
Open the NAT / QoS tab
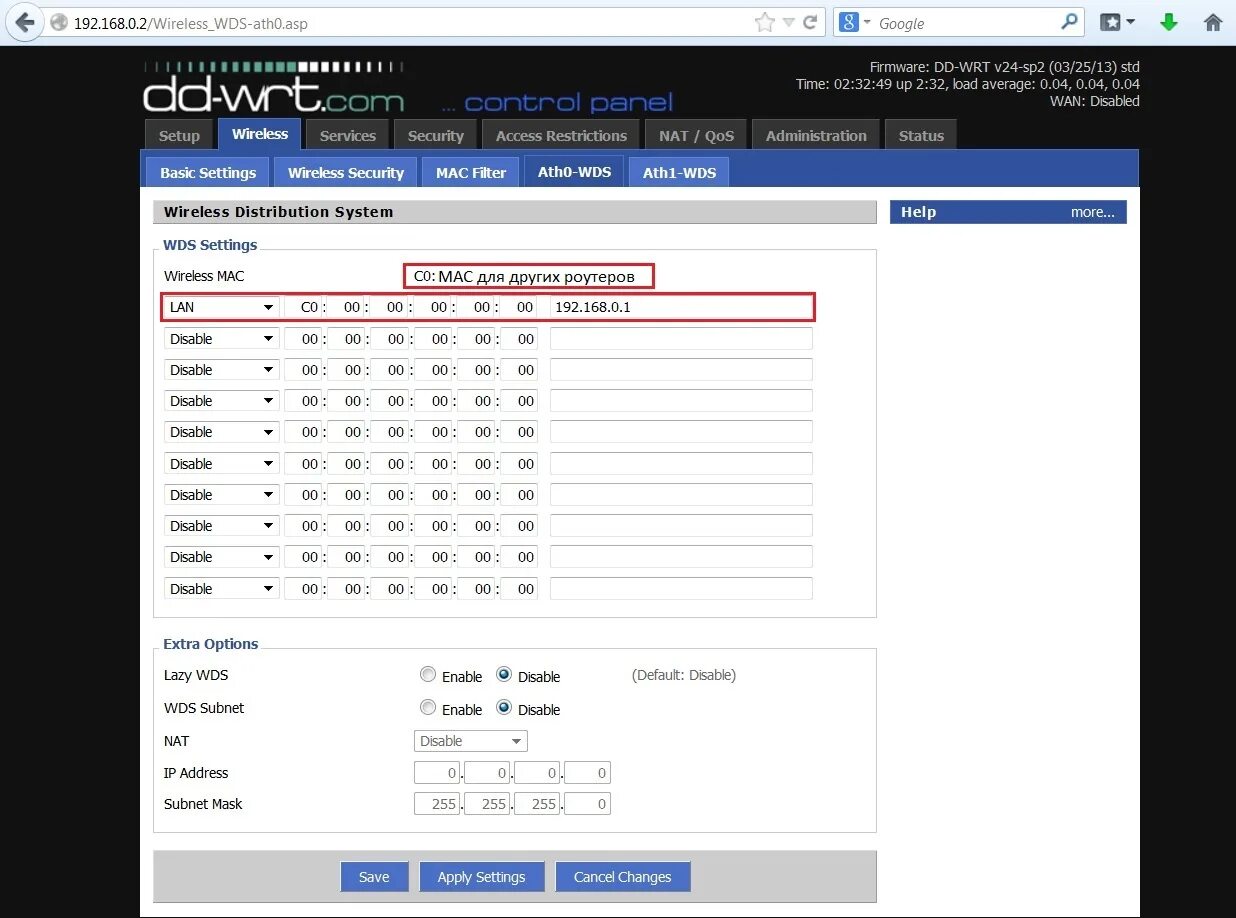(696, 136)
